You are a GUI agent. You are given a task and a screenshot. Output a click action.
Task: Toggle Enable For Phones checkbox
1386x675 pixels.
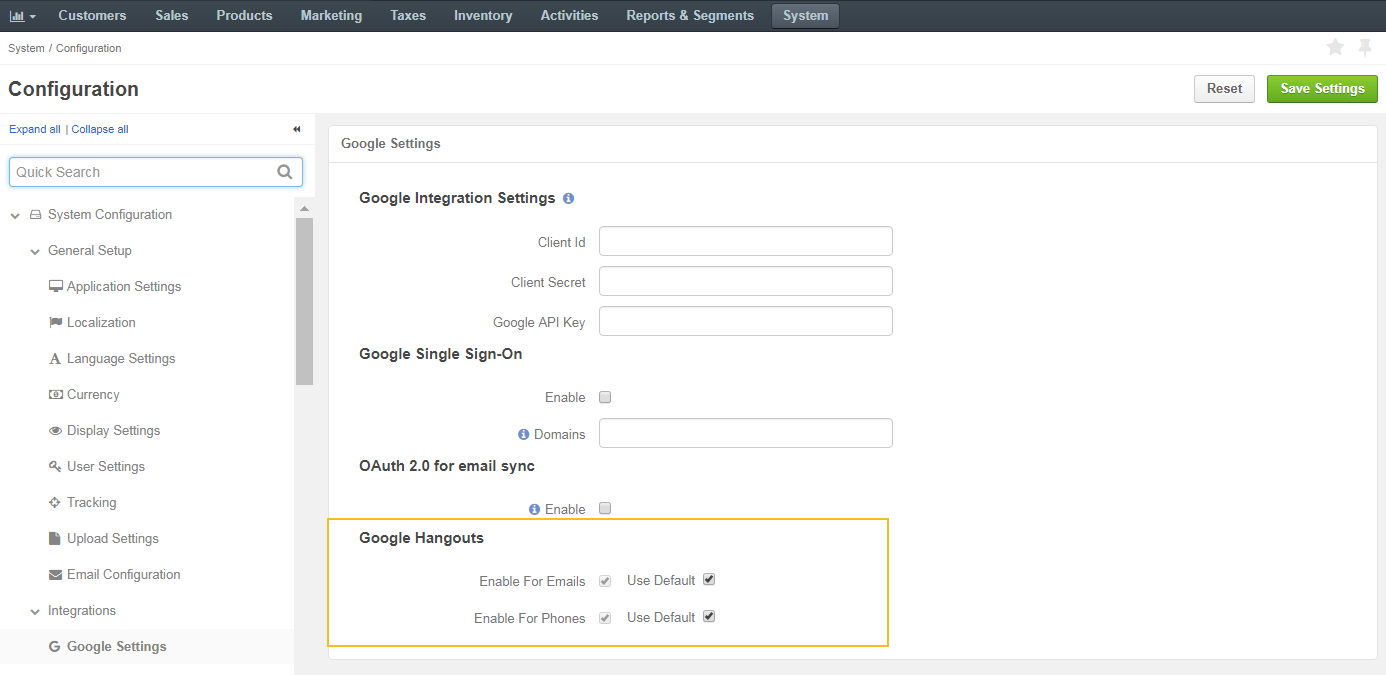pos(605,617)
